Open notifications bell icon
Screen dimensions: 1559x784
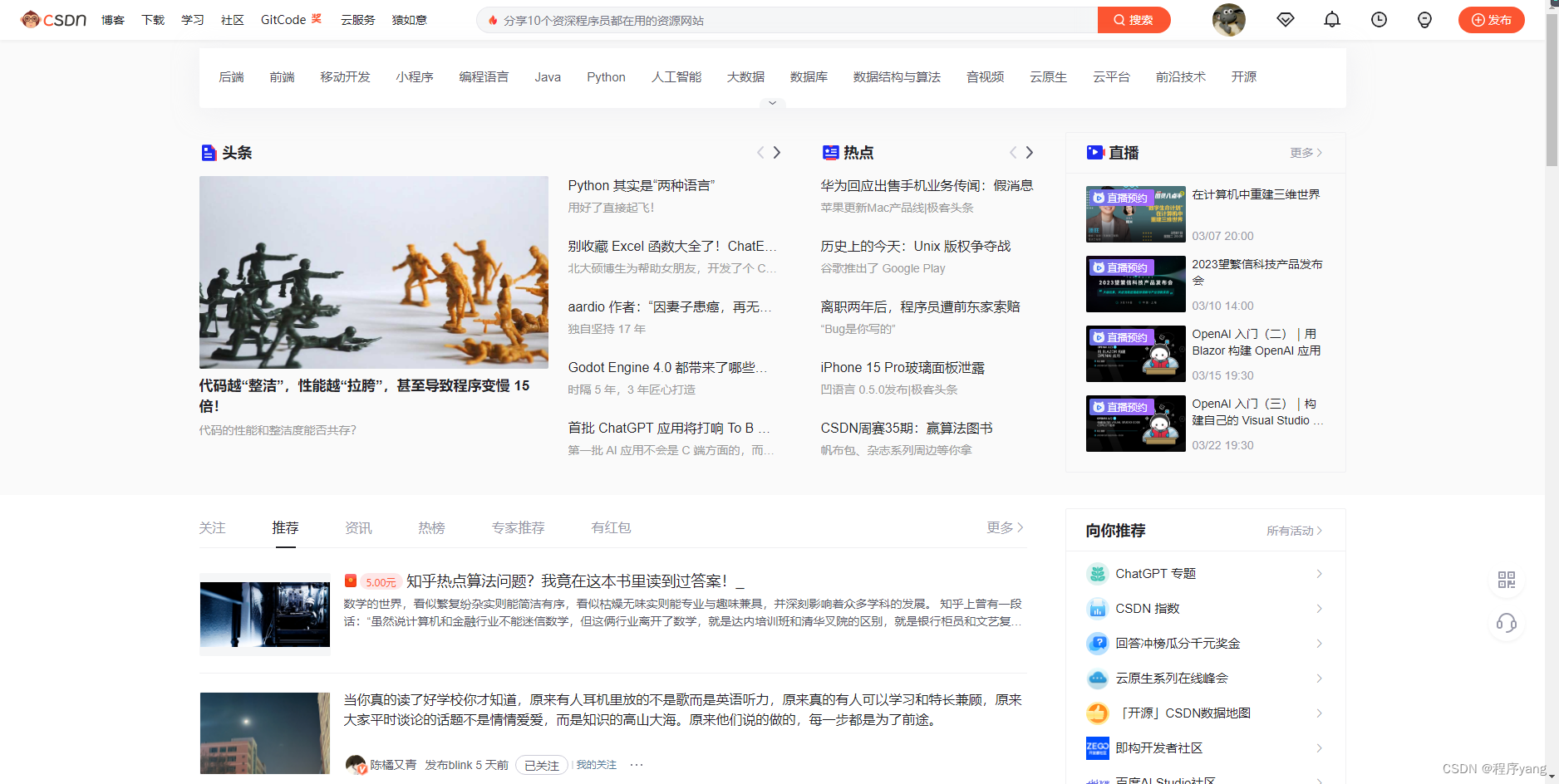pyautogui.click(x=1332, y=20)
